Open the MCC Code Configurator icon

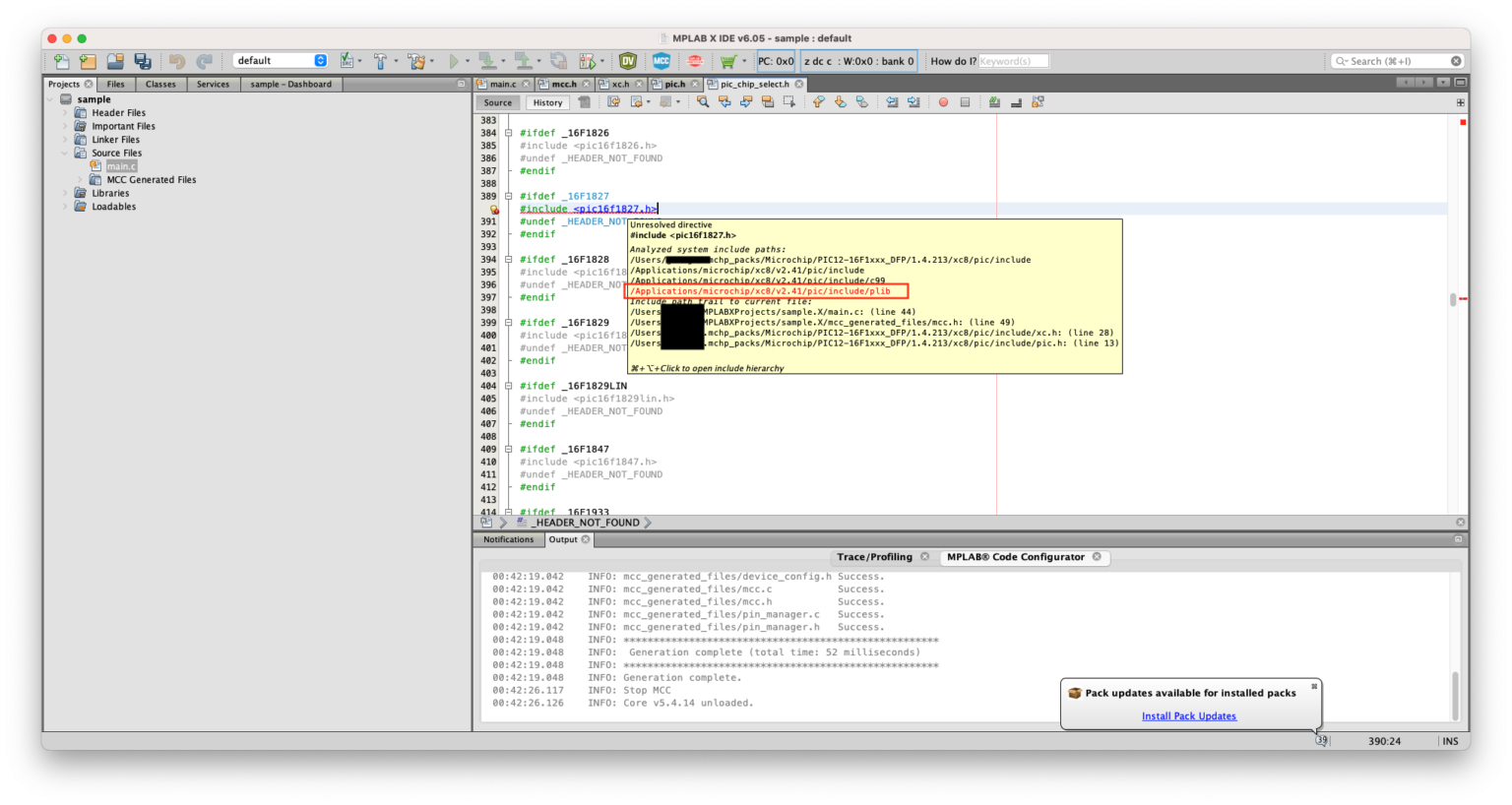(662, 60)
